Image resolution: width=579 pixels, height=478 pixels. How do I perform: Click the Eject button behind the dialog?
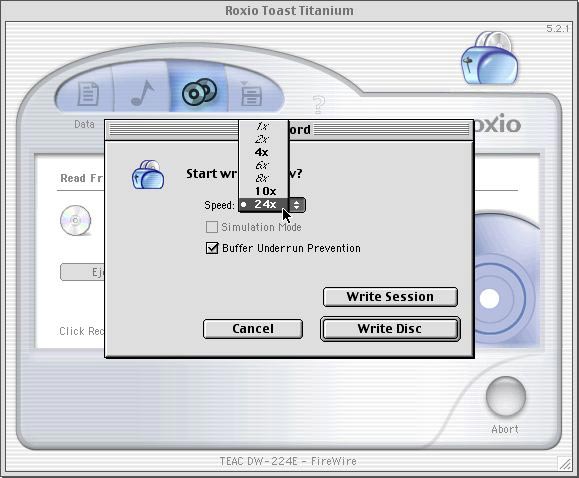(x=83, y=272)
